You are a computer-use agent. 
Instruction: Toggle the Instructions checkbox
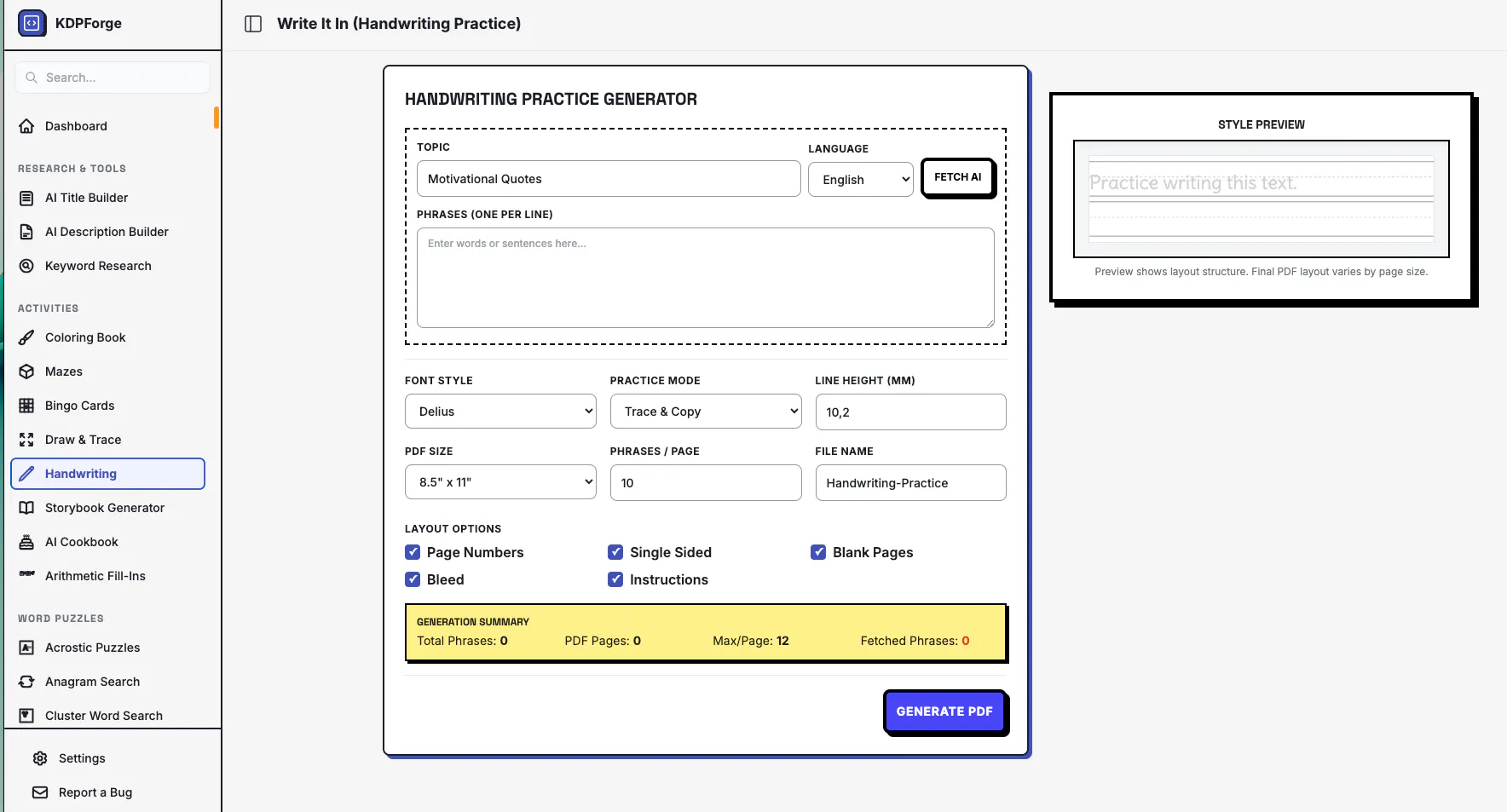pyautogui.click(x=615, y=579)
